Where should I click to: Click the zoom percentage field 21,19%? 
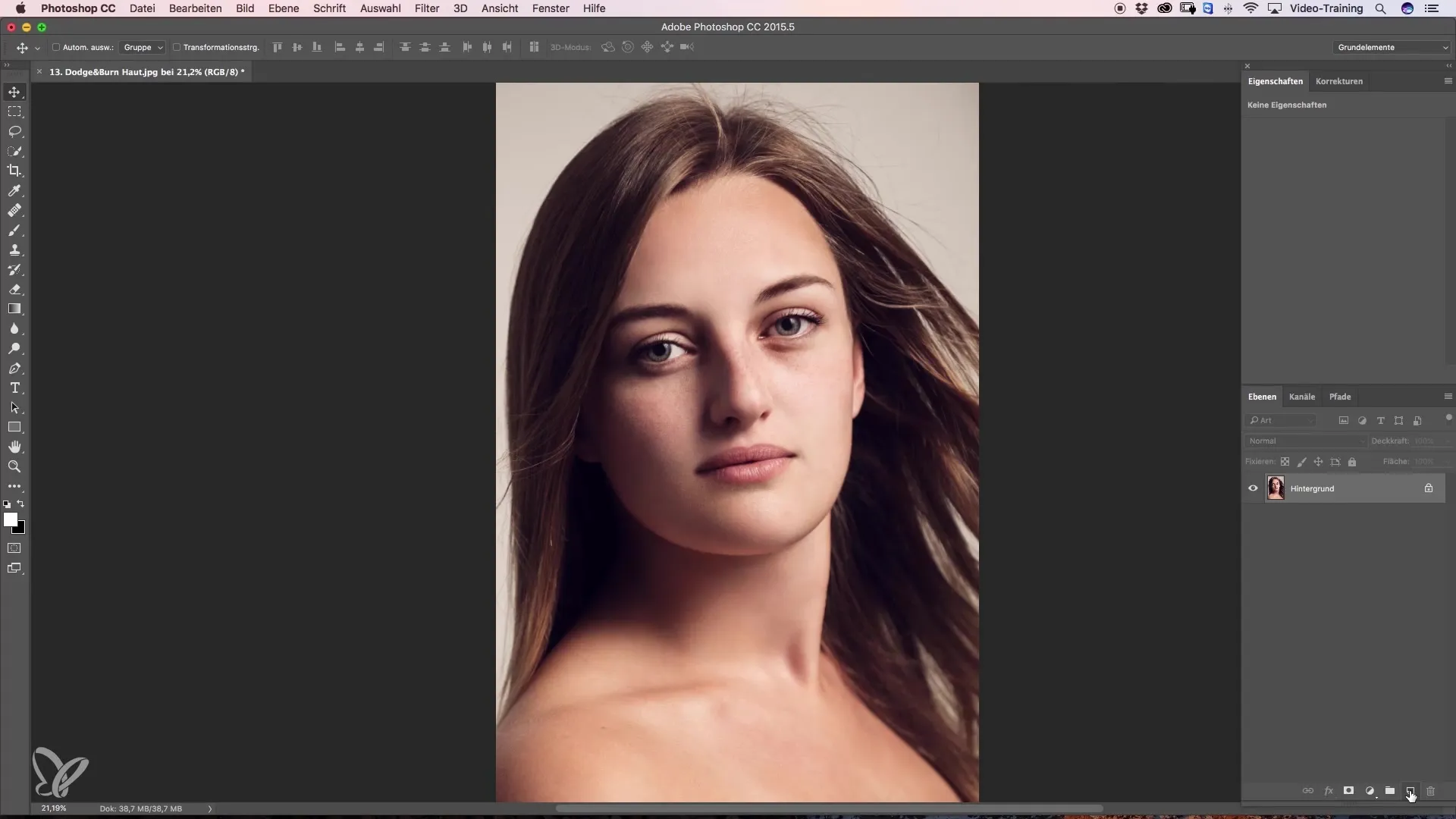54,808
